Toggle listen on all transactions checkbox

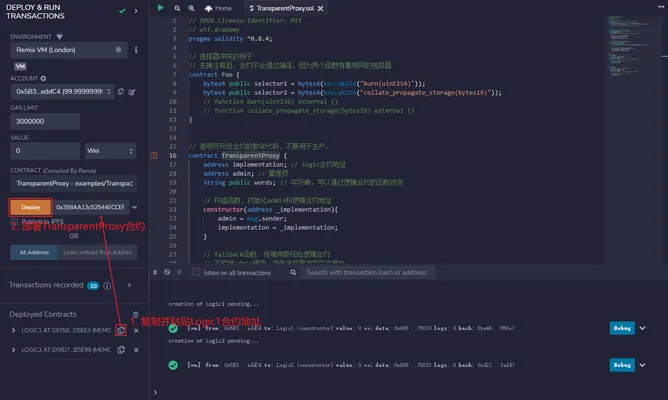(196, 272)
